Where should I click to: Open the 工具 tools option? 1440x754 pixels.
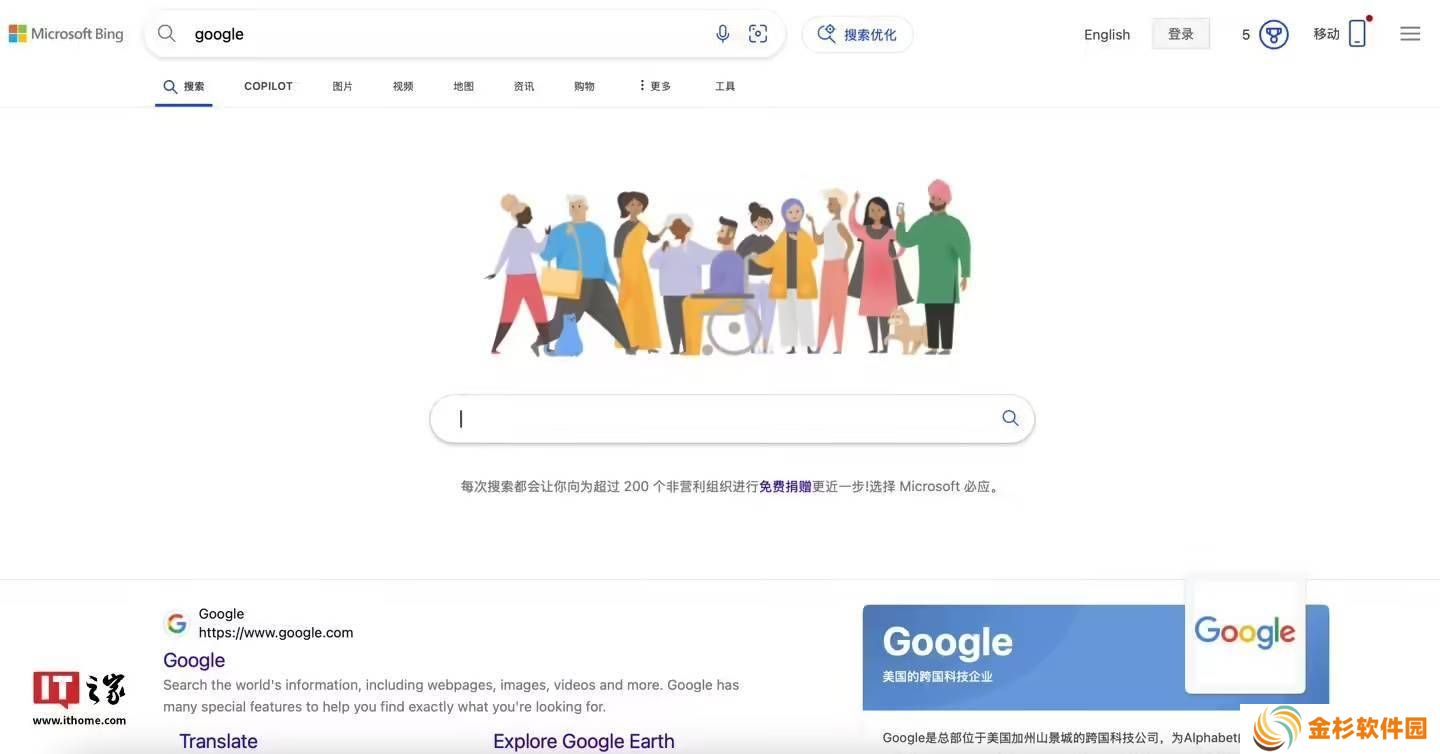(x=725, y=86)
